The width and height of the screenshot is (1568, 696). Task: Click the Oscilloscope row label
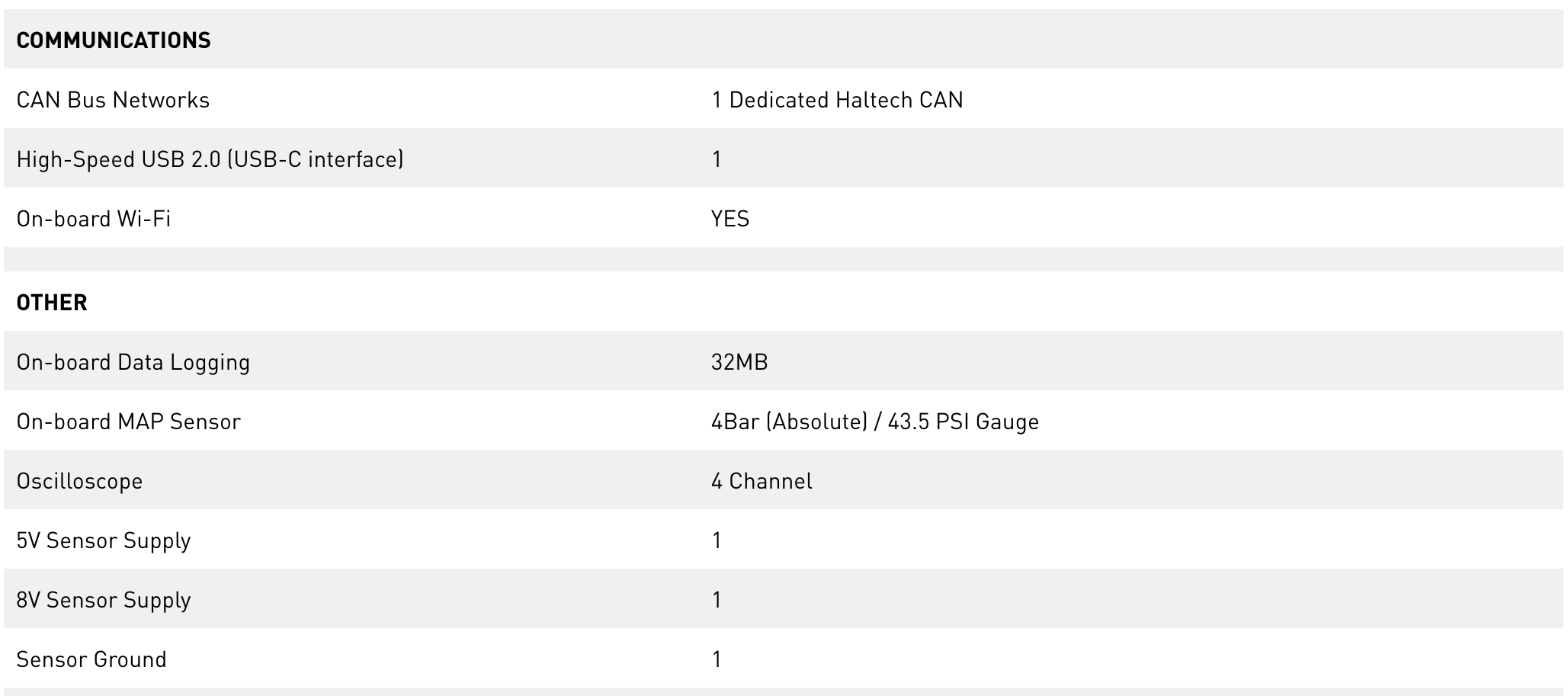click(x=80, y=481)
